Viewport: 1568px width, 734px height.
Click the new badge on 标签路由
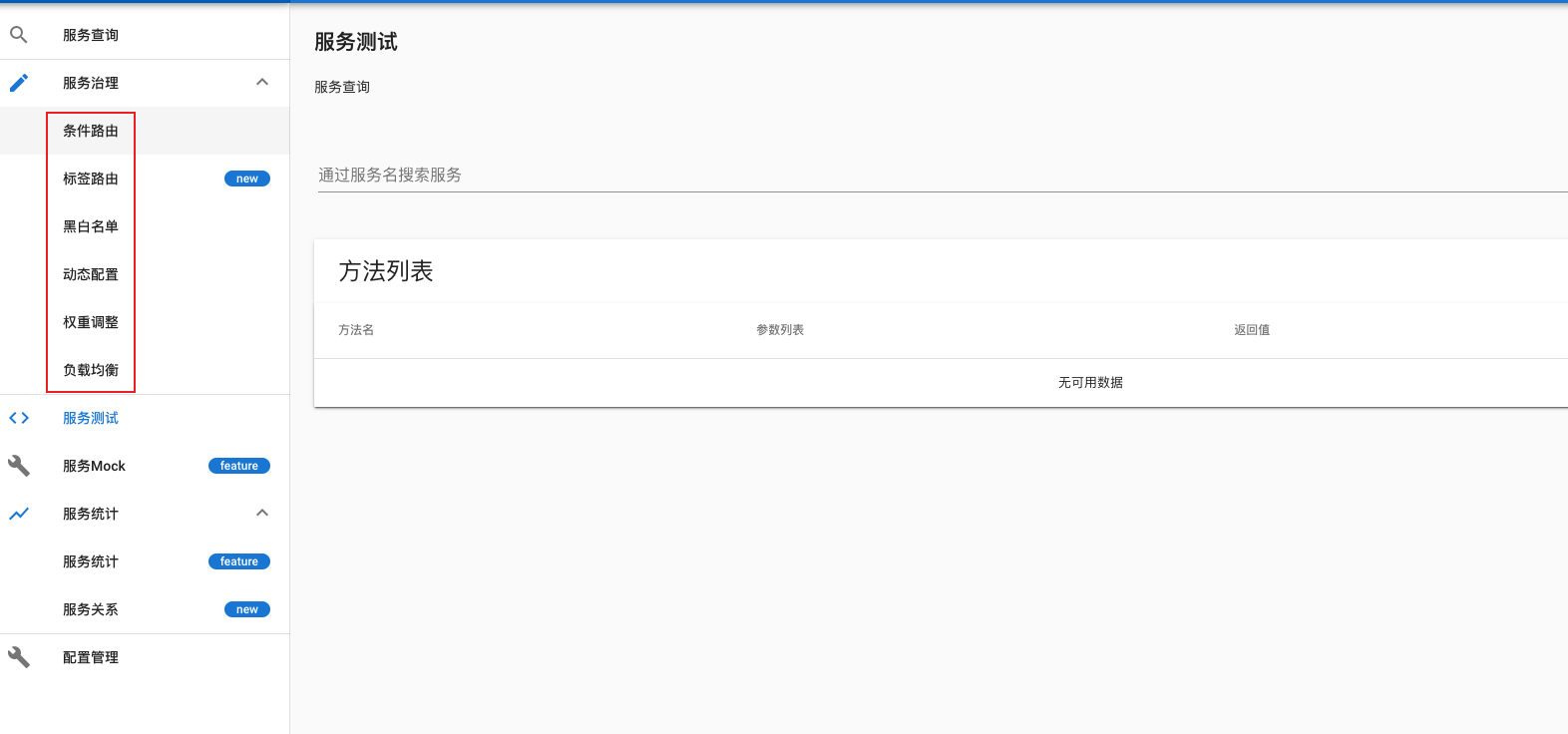(x=247, y=179)
